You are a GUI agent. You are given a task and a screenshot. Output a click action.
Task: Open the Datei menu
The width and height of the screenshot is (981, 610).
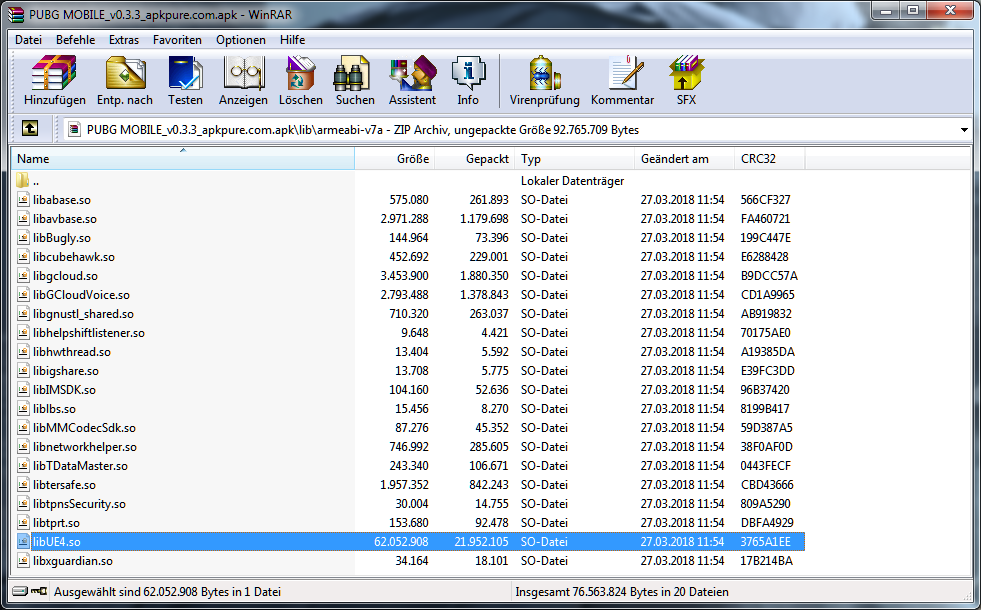tap(28, 39)
